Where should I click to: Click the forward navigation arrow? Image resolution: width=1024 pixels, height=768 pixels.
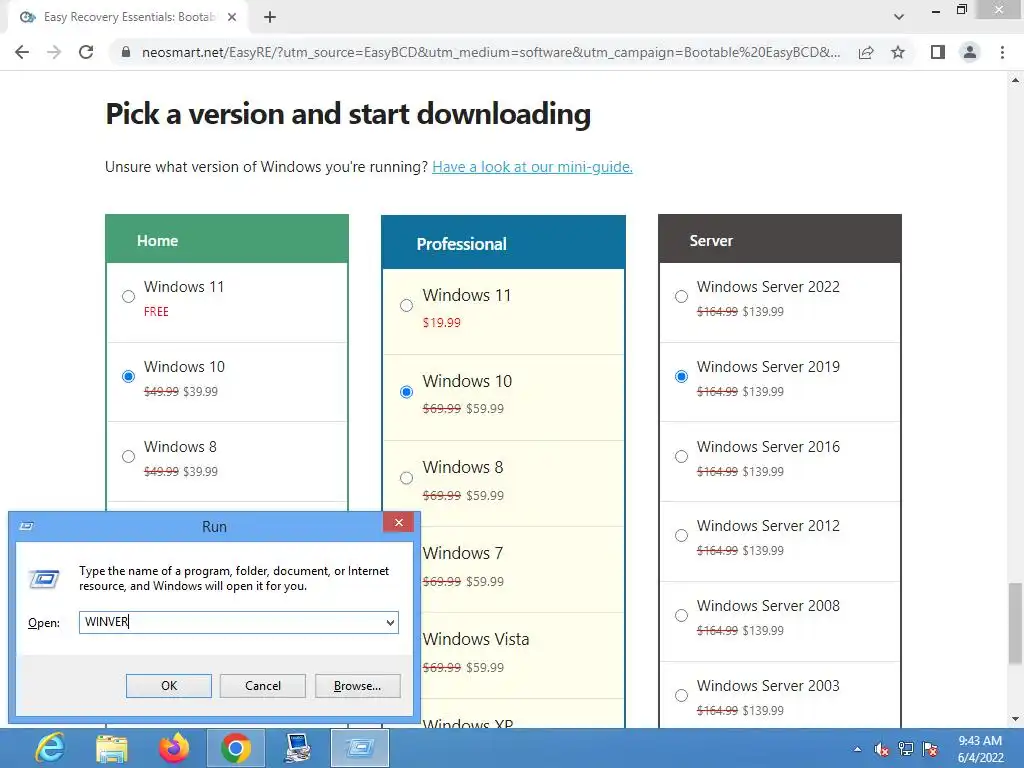[x=54, y=52]
